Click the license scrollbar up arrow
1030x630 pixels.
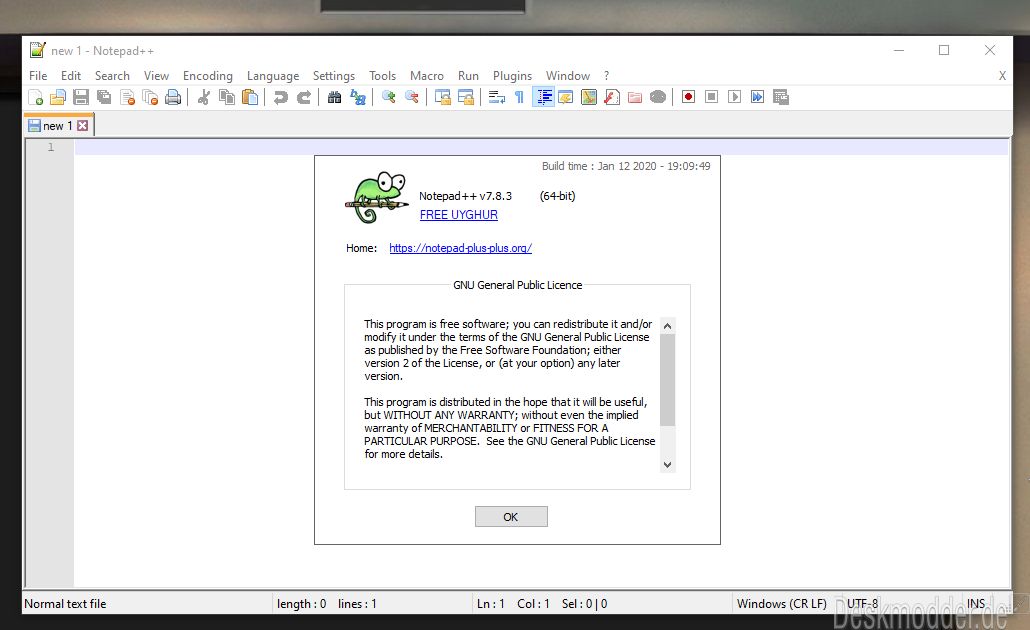pyautogui.click(x=667, y=326)
